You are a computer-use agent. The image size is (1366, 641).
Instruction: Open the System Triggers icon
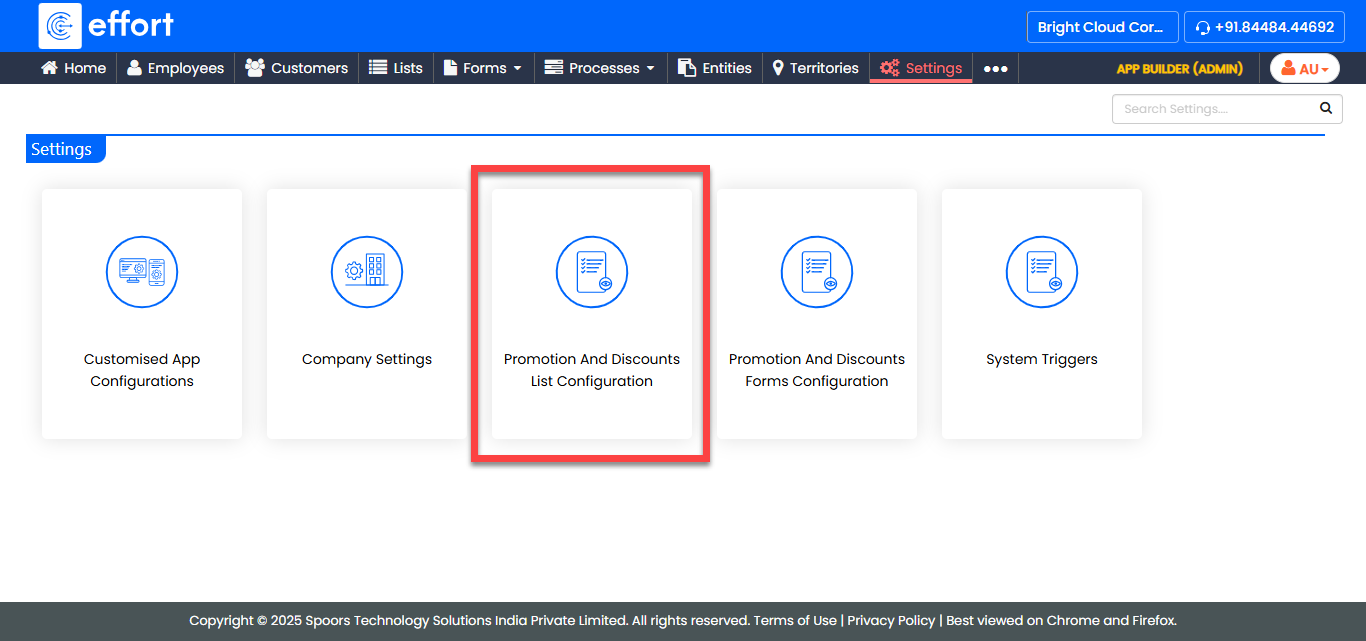[1042, 271]
